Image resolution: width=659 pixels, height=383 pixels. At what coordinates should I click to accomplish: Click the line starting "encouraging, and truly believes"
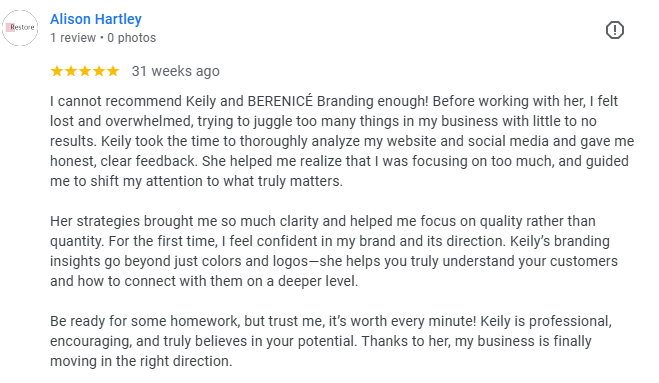tap(321, 341)
